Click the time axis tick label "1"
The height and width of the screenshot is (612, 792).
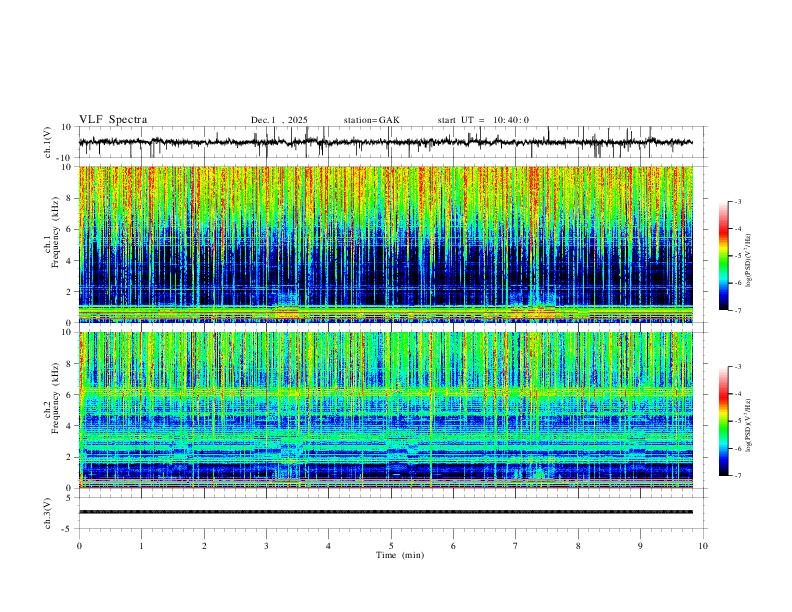coord(141,546)
